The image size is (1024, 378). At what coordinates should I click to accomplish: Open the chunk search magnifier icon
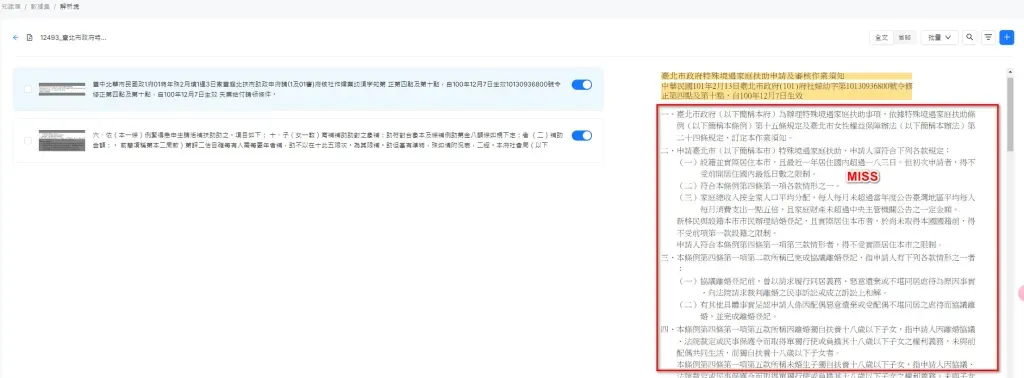(x=969, y=37)
